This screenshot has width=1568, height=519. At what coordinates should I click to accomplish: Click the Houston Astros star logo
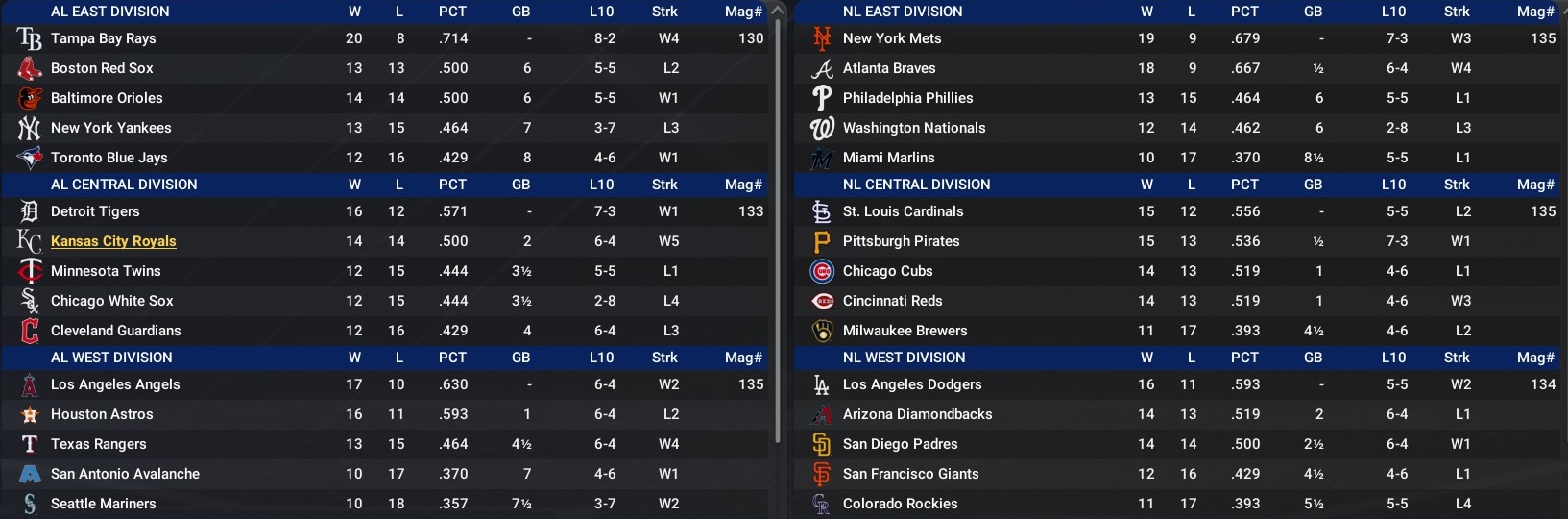click(x=30, y=414)
